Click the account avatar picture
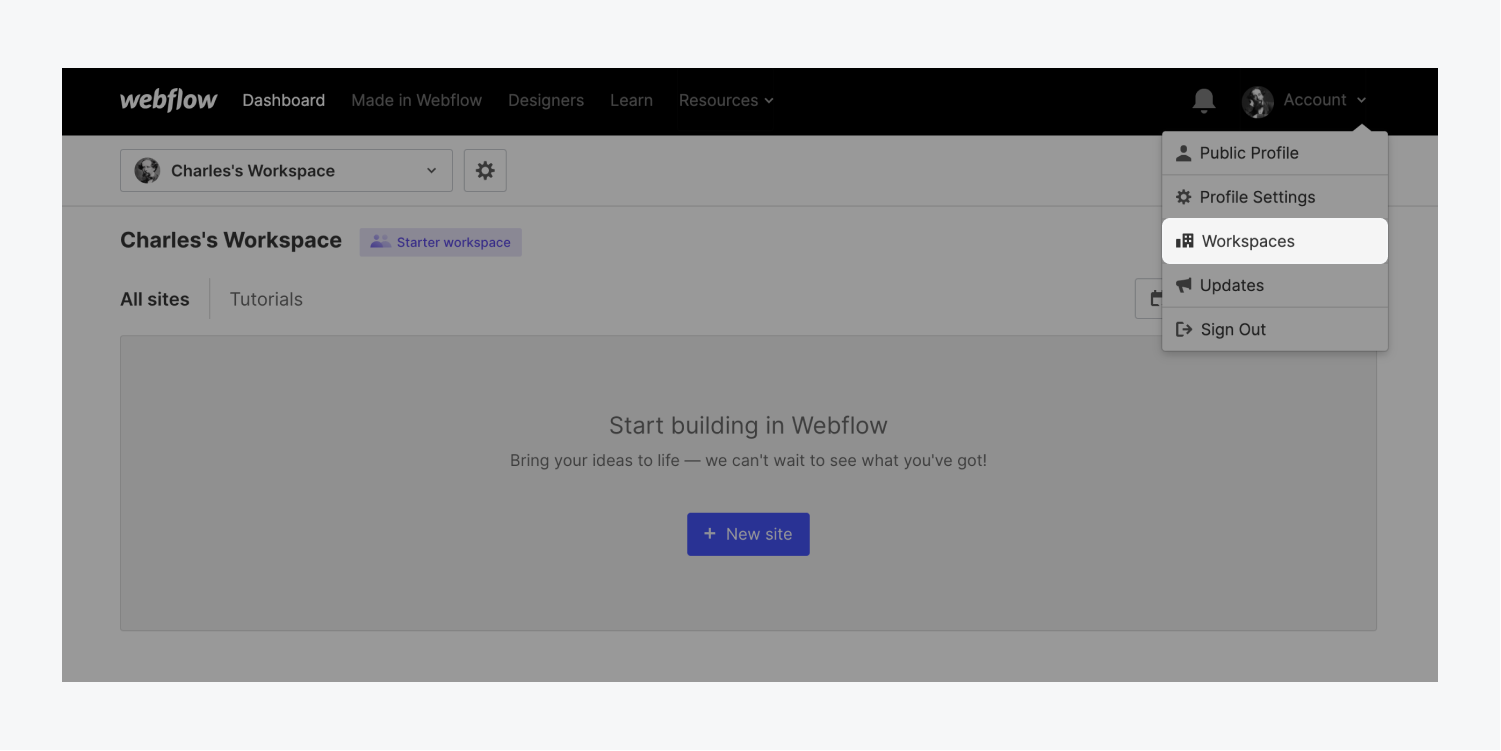This screenshot has height=751, width=1501. 1258,101
